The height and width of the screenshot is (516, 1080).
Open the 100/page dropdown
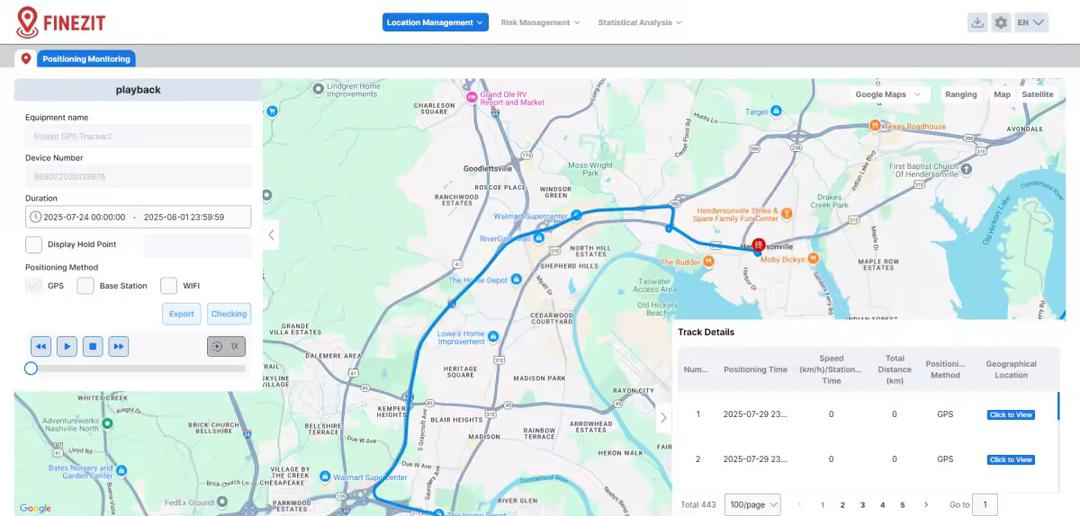[753, 505]
